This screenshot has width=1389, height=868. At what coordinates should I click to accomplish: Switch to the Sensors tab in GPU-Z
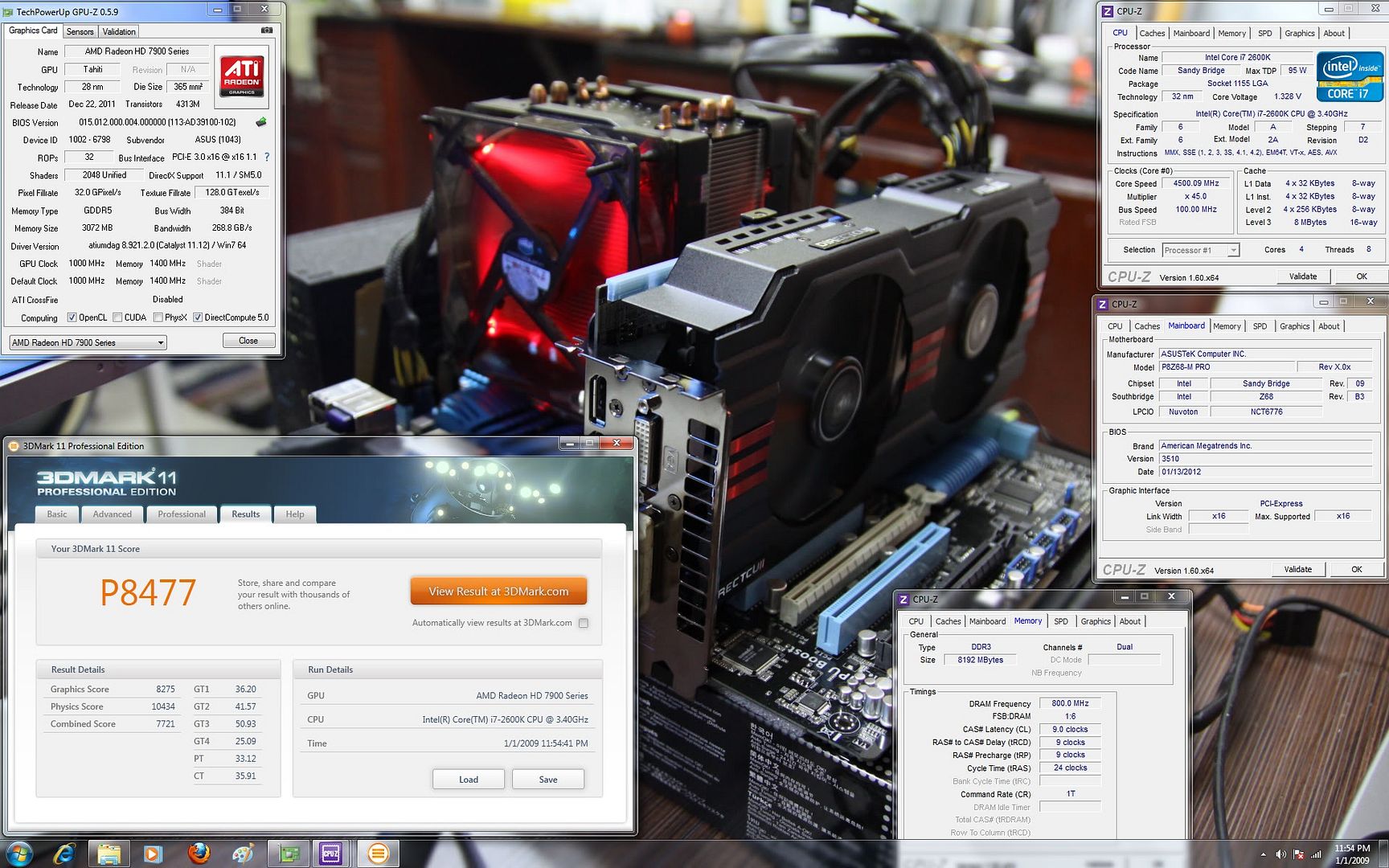(x=80, y=31)
